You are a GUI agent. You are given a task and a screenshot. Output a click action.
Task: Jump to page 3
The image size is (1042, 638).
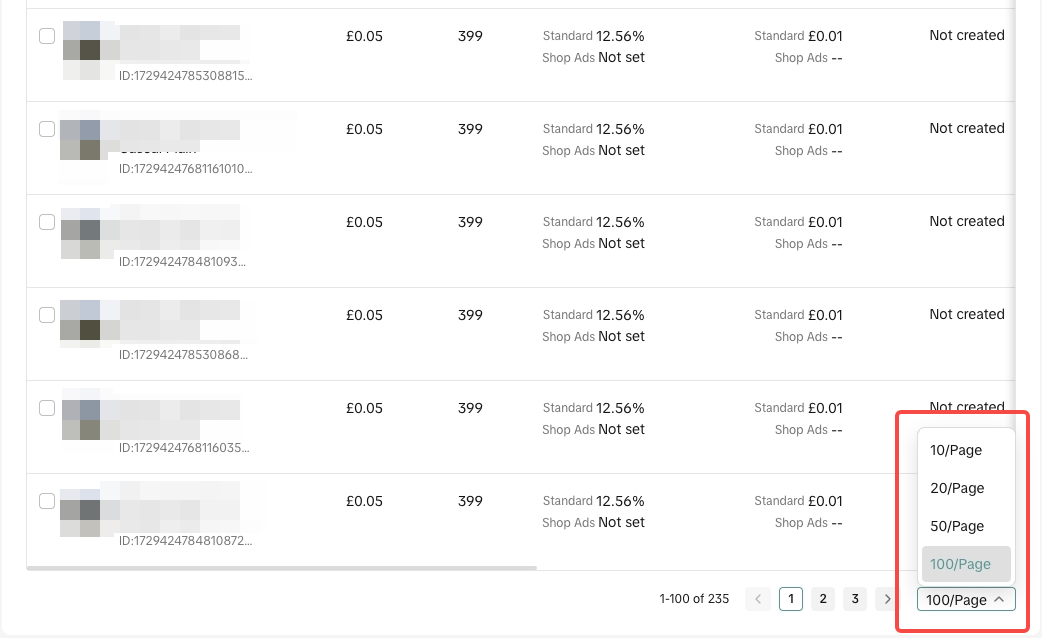(x=854, y=599)
